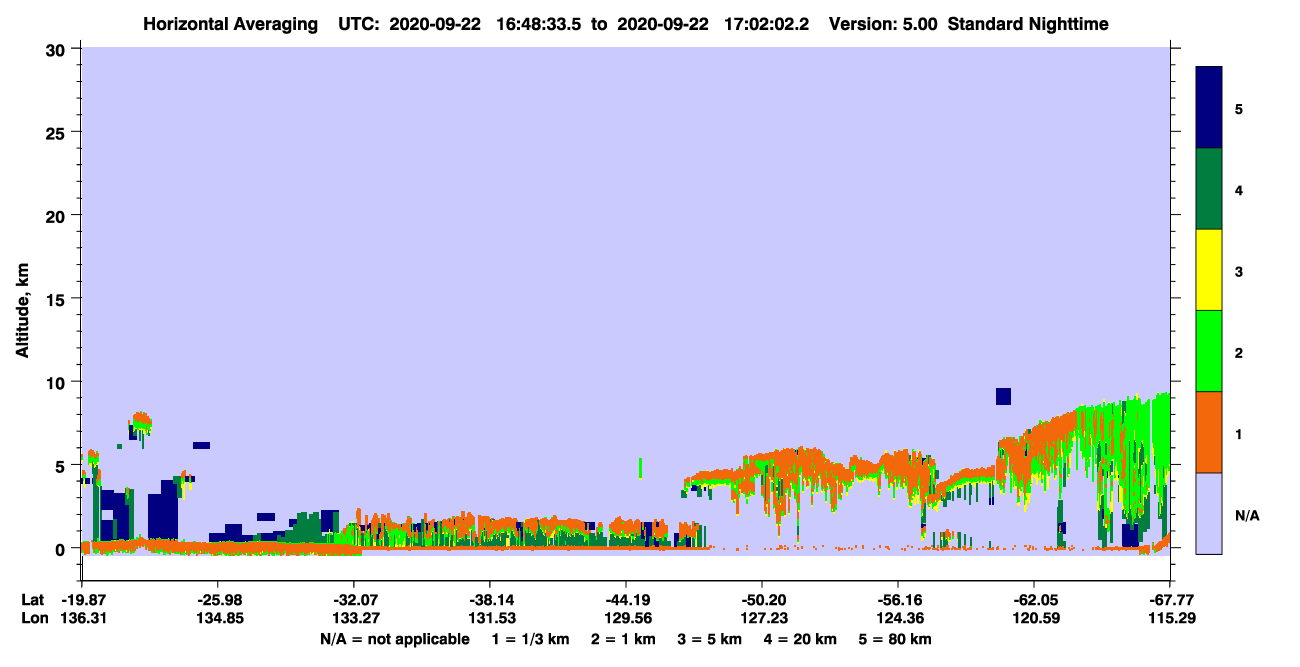Click the orange cloud cap near 8 km at left

(x=141, y=418)
